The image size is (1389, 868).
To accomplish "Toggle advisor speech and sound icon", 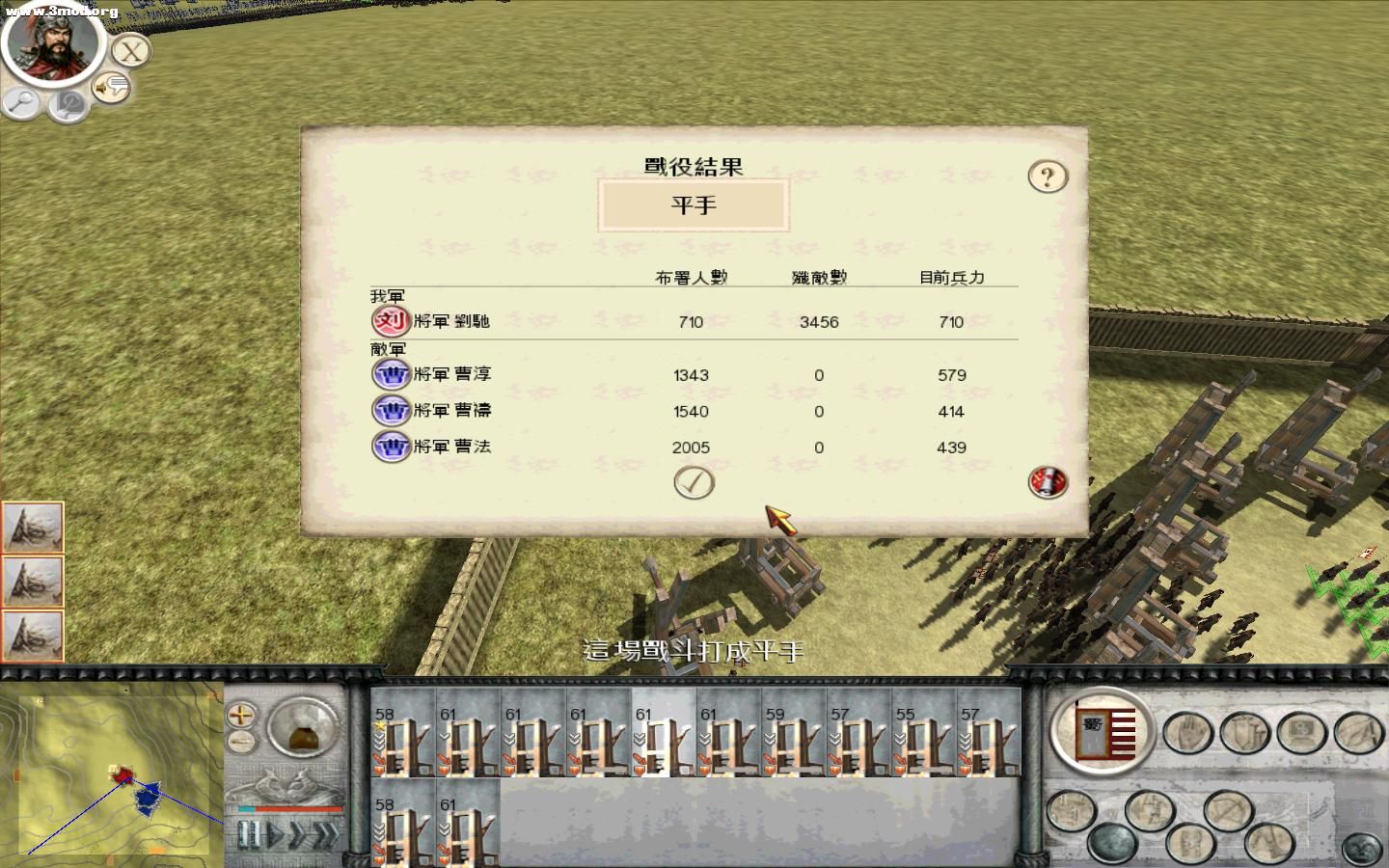I will (x=111, y=89).
